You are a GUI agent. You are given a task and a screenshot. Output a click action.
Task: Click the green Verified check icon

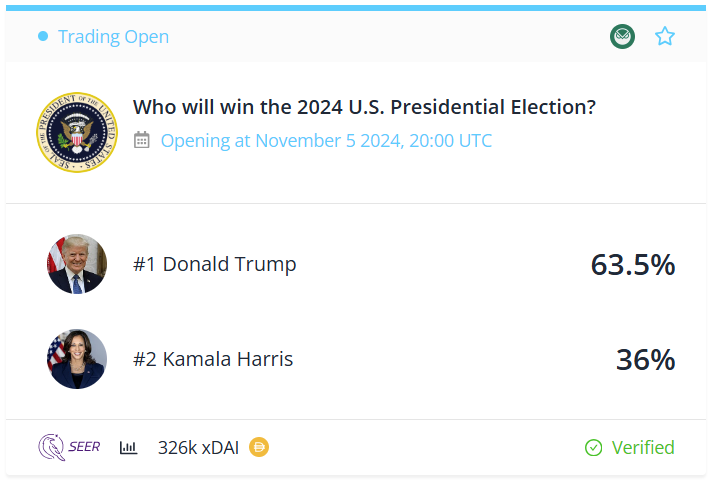point(593,448)
